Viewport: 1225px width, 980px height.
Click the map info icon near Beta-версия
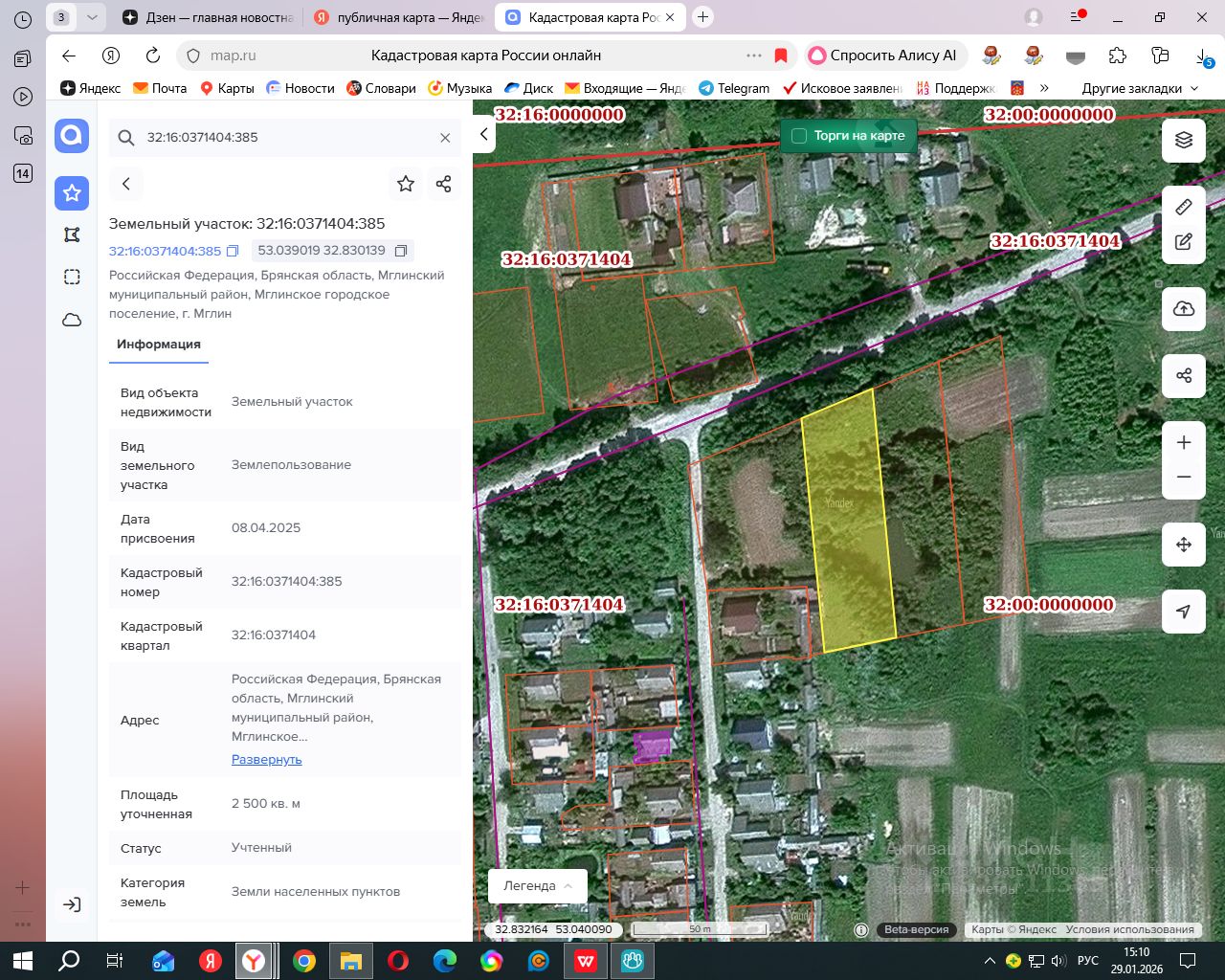click(861, 929)
